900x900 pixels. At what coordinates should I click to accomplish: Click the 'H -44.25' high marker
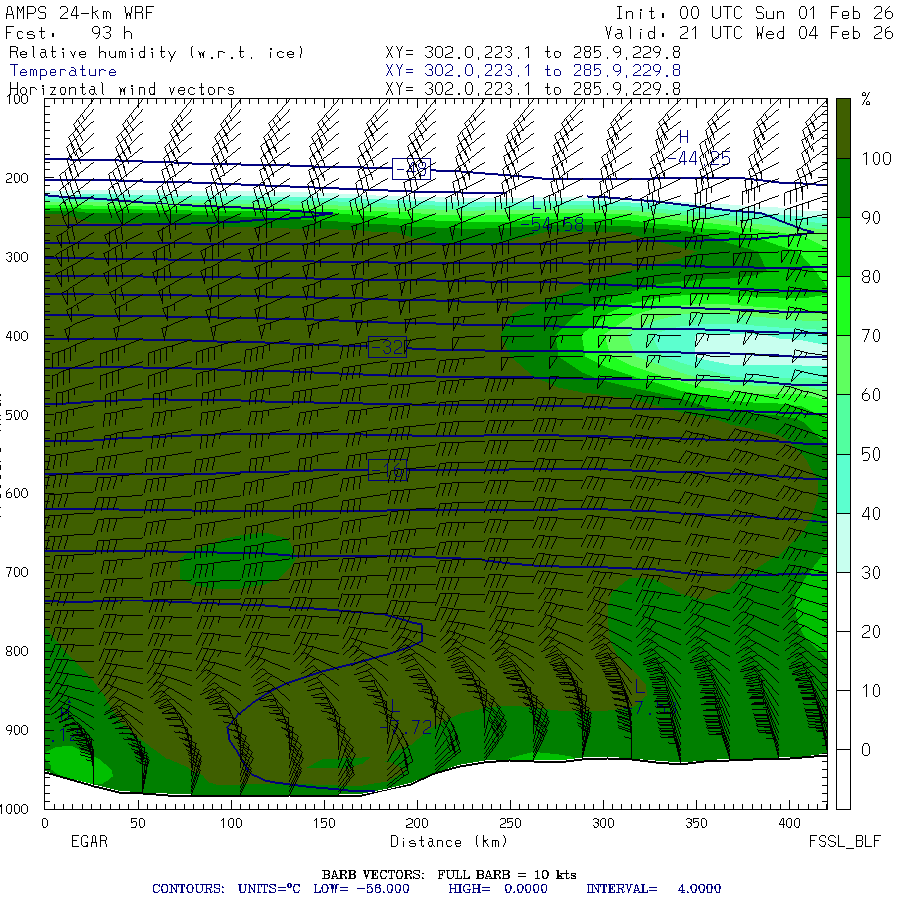[x=699, y=148]
